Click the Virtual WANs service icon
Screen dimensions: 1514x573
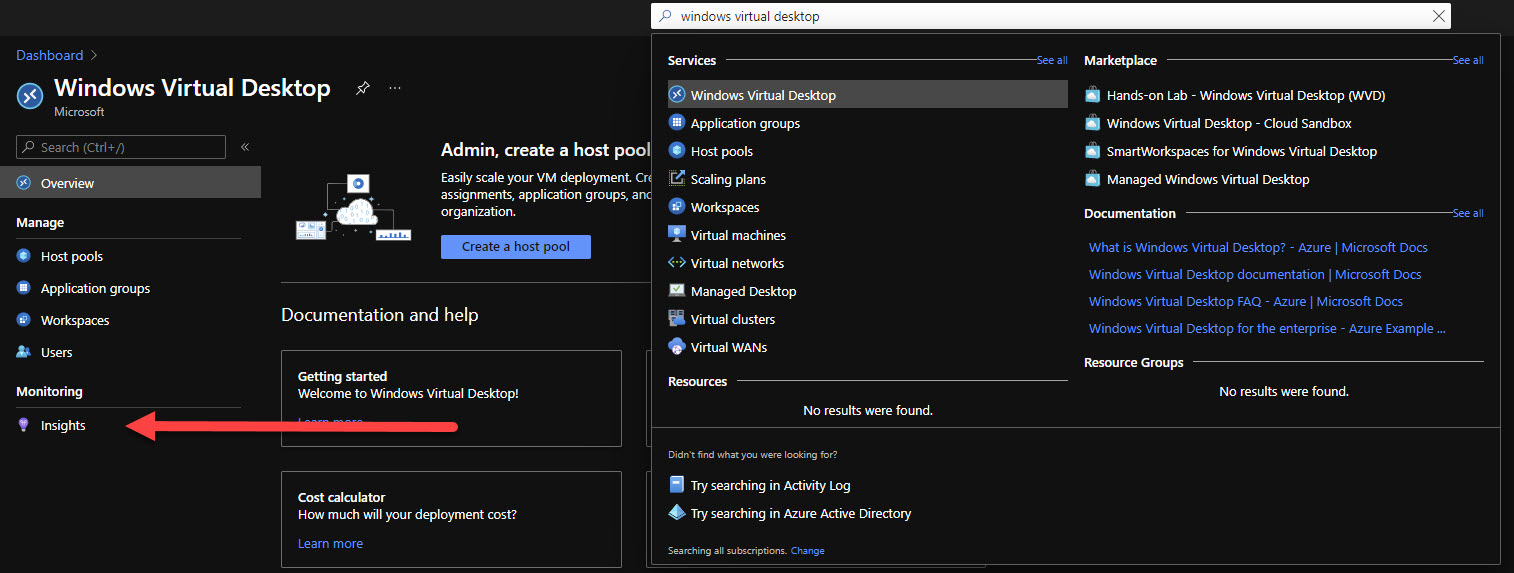tap(677, 347)
